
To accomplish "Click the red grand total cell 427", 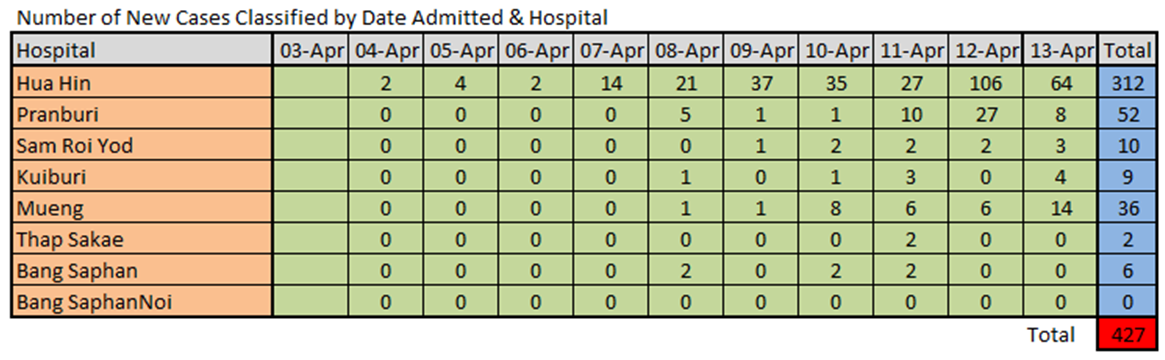I will (x=1126, y=335).
